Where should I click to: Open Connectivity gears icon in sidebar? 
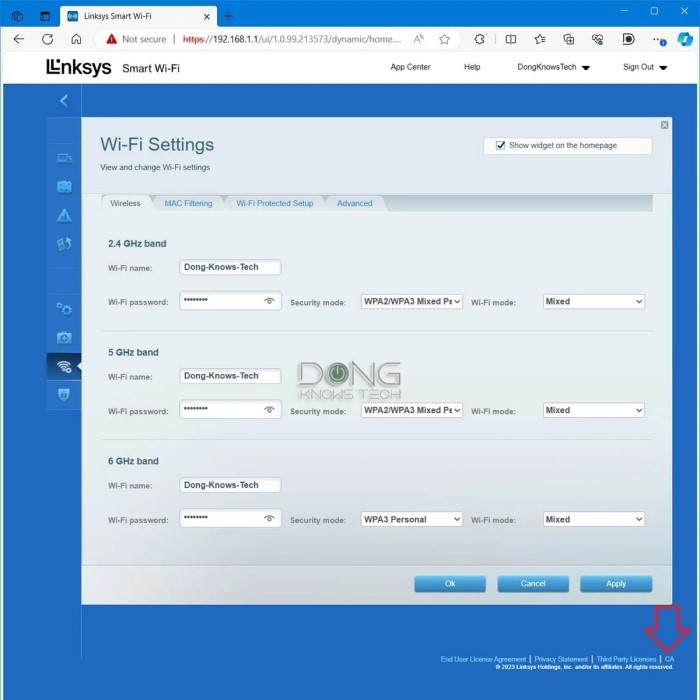(64, 308)
